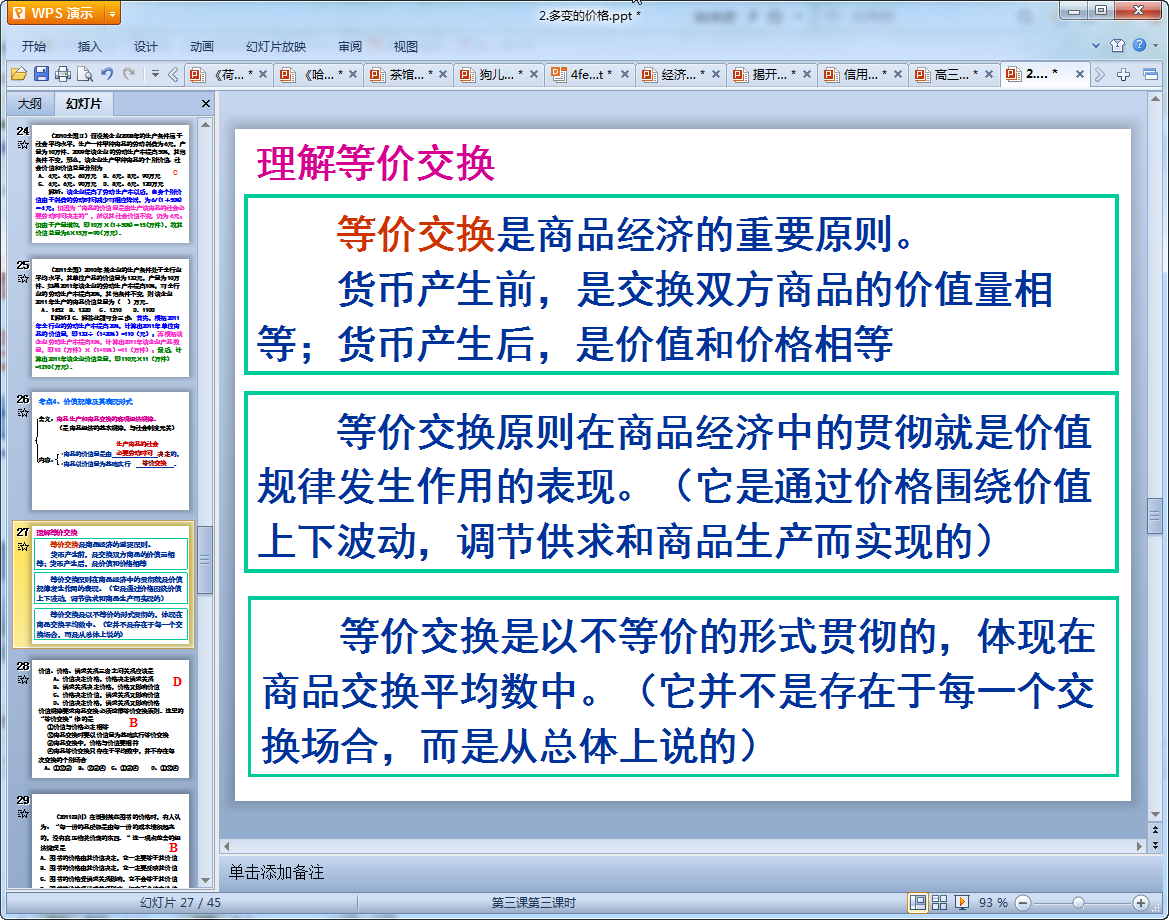This screenshot has width=1169, height=920.
Task: Open the 审阅 ribbon tab
Action: (x=350, y=46)
